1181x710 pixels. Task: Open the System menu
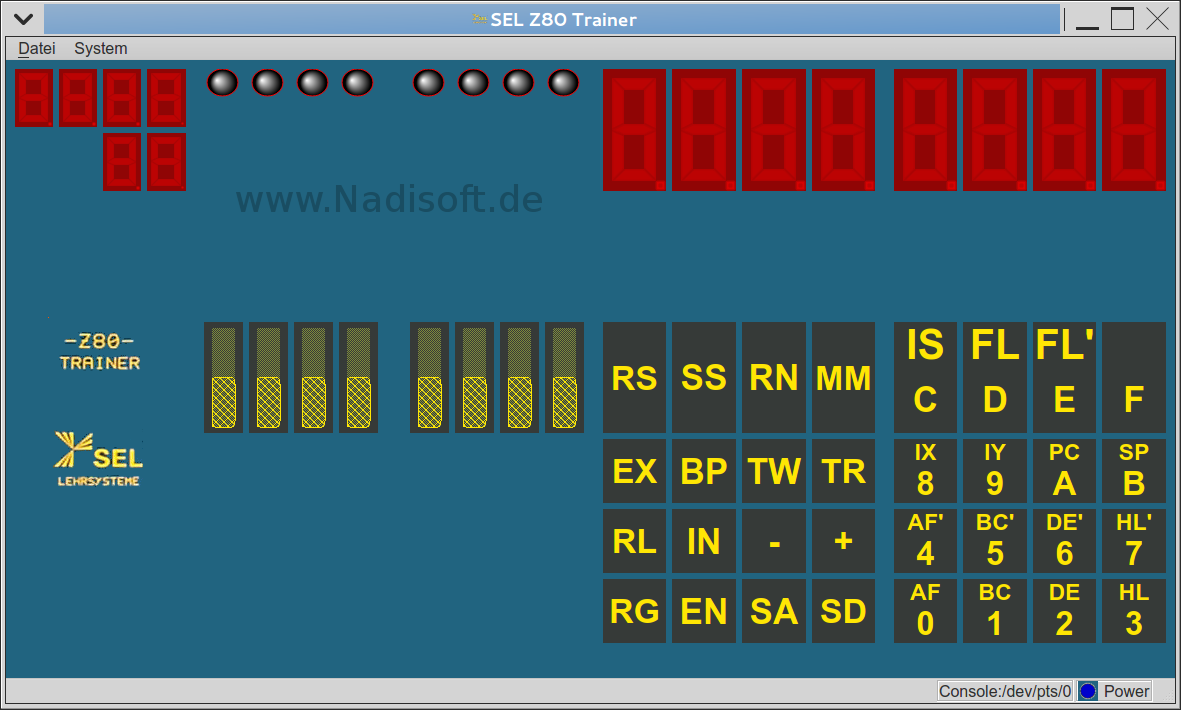click(100, 48)
